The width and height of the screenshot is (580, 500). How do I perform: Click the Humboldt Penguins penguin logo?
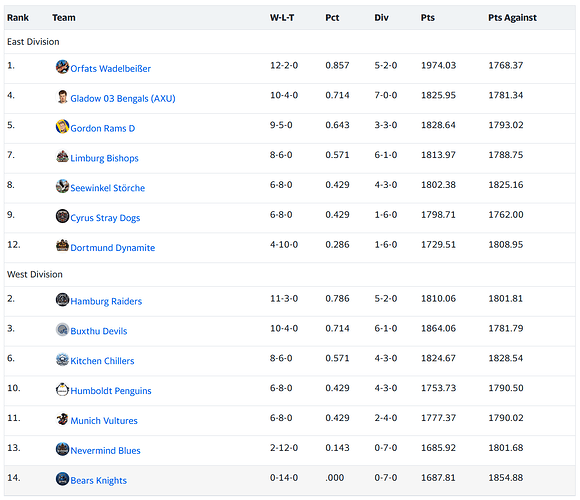pos(62,389)
